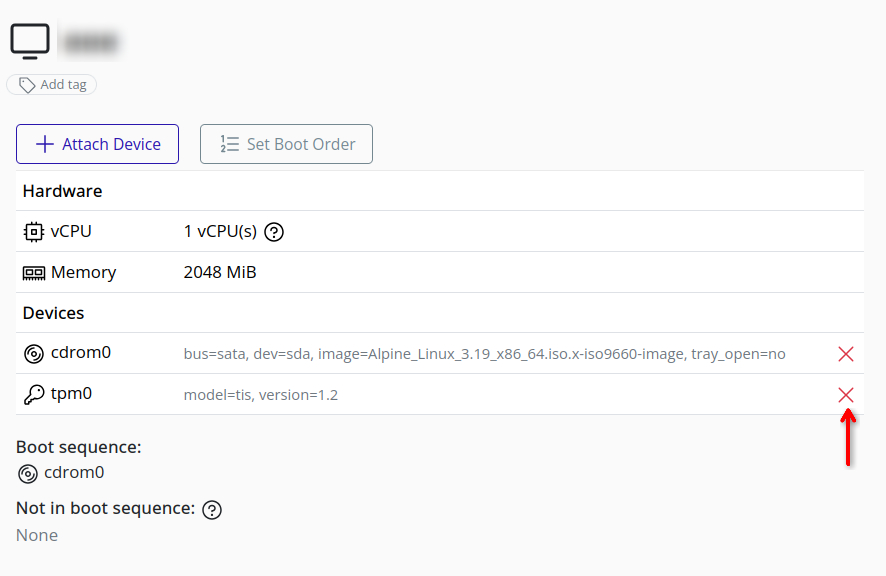Click the tpm0 device name
The height and width of the screenshot is (576, 886).
71,393
